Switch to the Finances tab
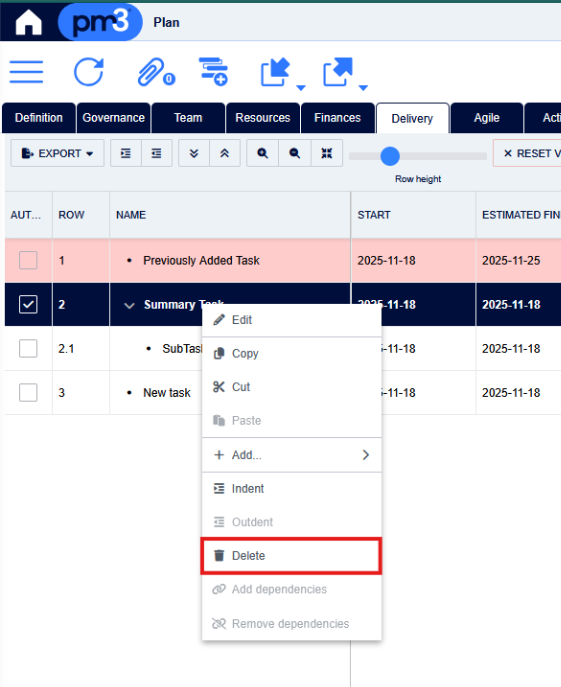 (337, 118)
